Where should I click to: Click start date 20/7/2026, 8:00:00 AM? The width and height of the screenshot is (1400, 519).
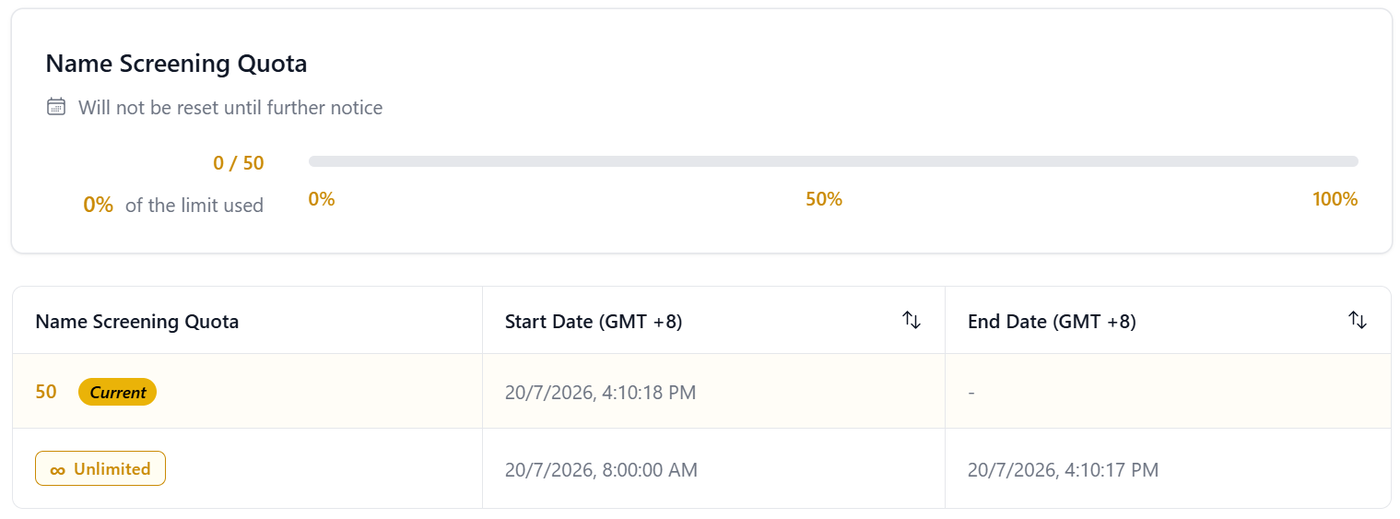pos(601,469)
